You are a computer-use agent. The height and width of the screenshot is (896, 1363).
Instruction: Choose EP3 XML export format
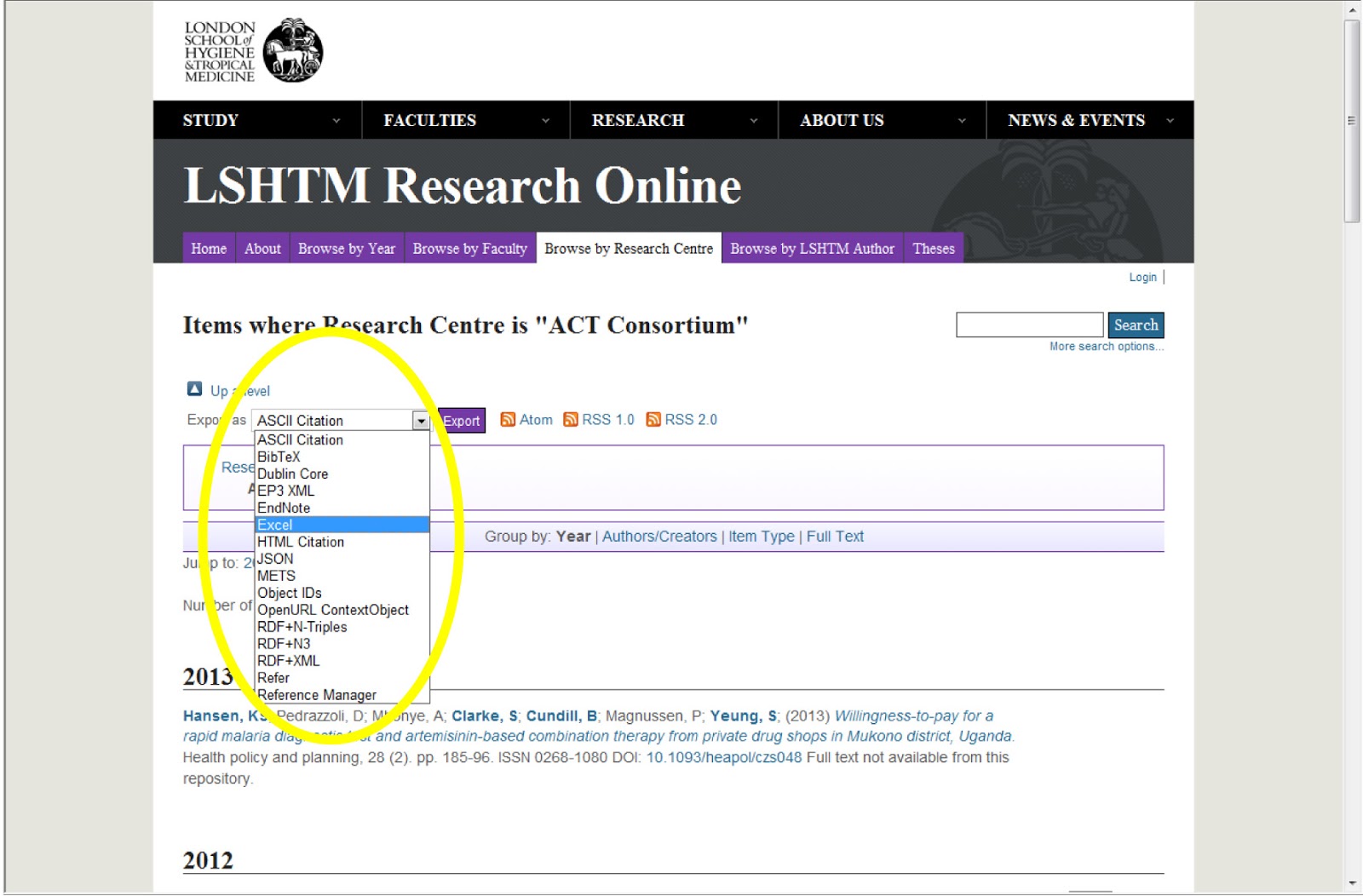tap(342, 491)
